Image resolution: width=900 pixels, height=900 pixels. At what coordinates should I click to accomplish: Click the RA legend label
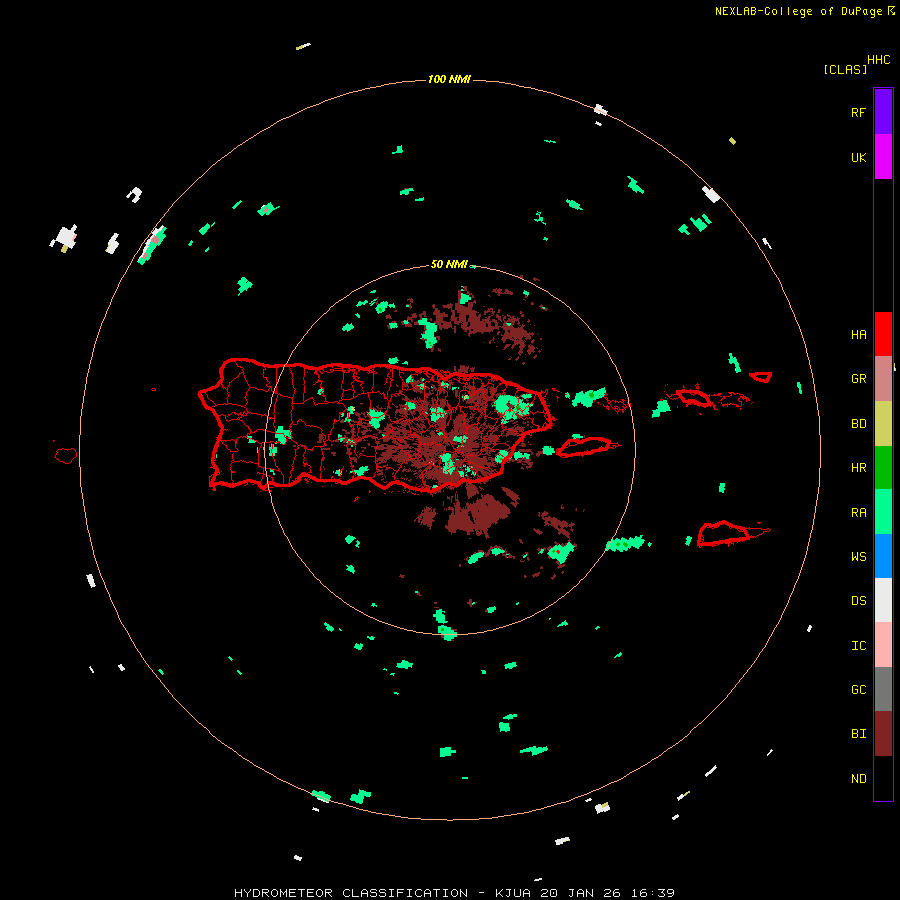click(858, 513)
